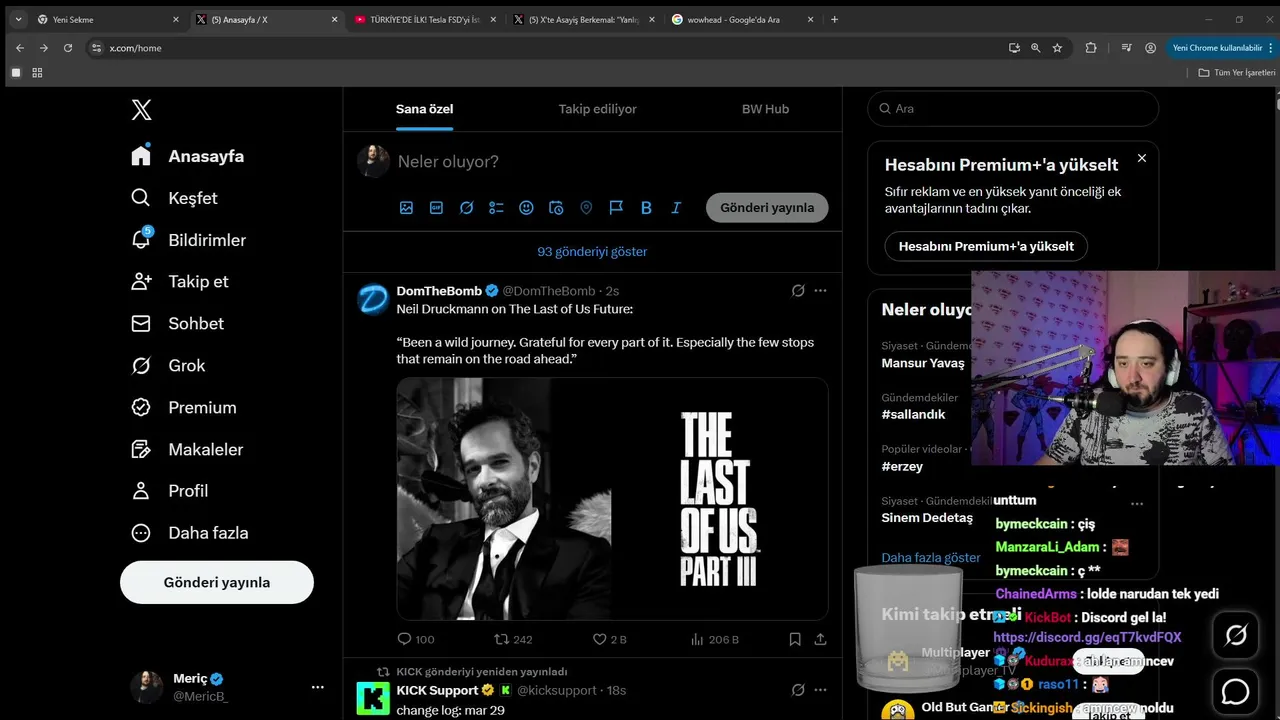The height and width of the screenshot is (720, 1280).
Task: Open the emoji picker
Action: coord(526,208)
